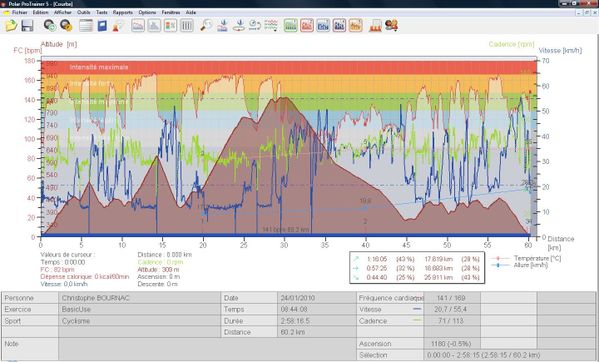Viewport: 599px width, 362px height.
Task: Click the download arrow over chart icon
Action: pyautogui.click(x=223, y=26)
